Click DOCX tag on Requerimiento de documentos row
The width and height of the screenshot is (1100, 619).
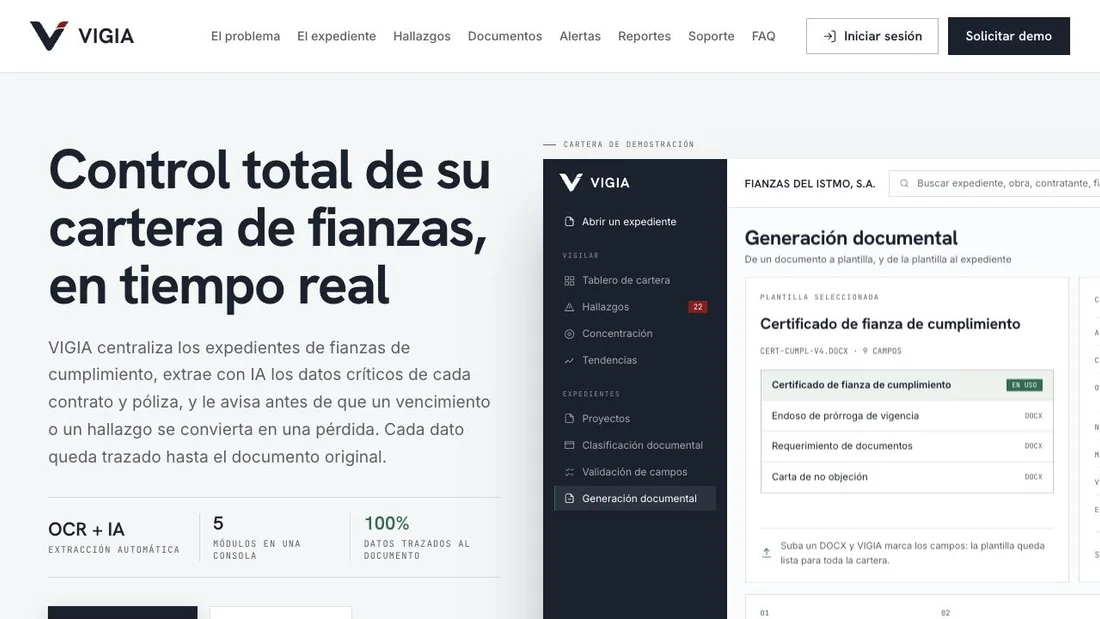(x=1033, y=446)
